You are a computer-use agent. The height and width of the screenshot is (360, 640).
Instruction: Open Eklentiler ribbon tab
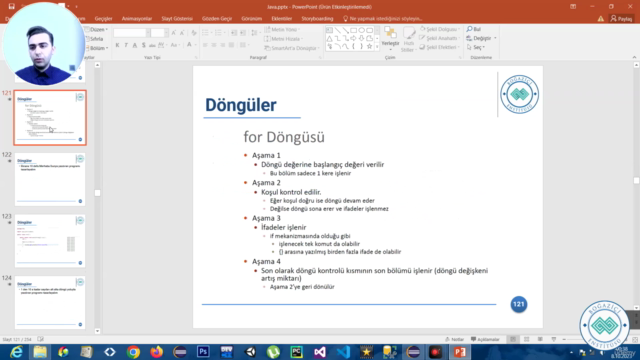282,19
